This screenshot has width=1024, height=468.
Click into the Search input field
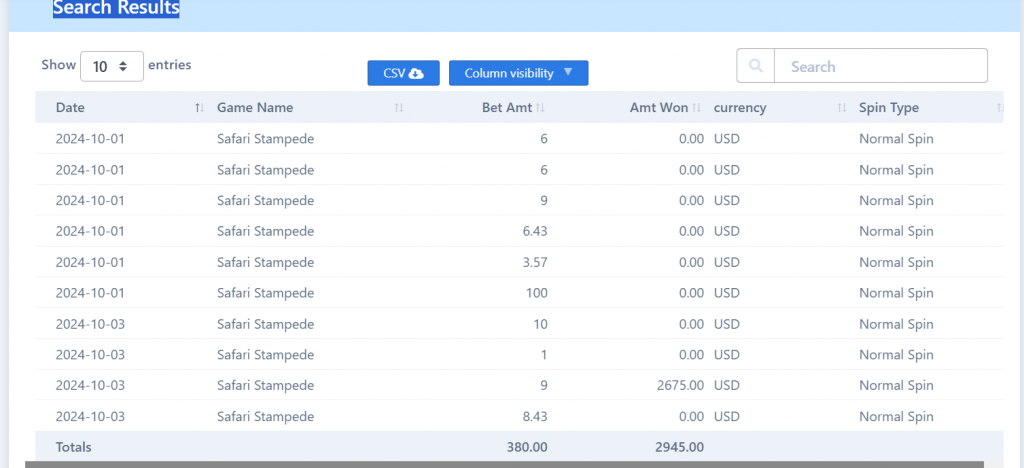[880, 66]
